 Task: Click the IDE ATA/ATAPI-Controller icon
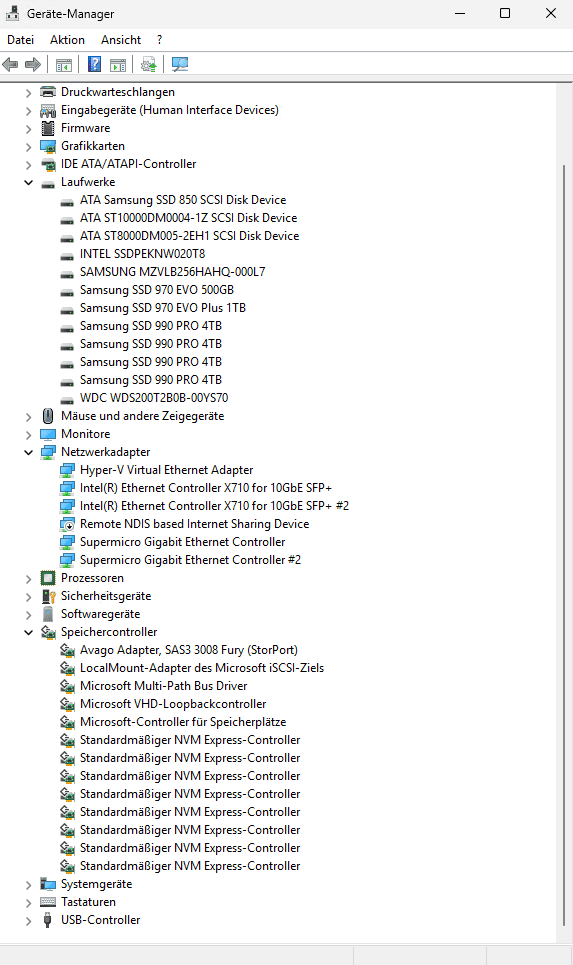pyautogui.click(x=48, y=164)
